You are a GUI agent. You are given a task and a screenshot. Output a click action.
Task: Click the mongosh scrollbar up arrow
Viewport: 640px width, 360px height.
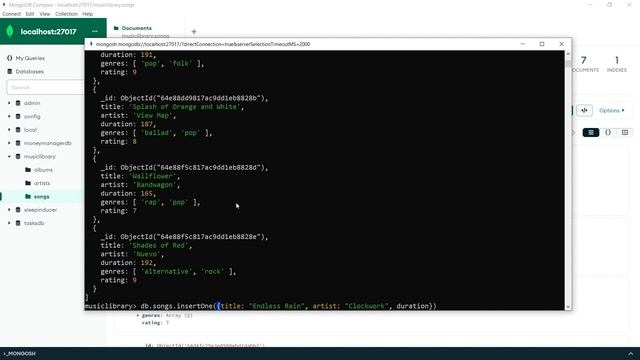click(x=568, y=53)
